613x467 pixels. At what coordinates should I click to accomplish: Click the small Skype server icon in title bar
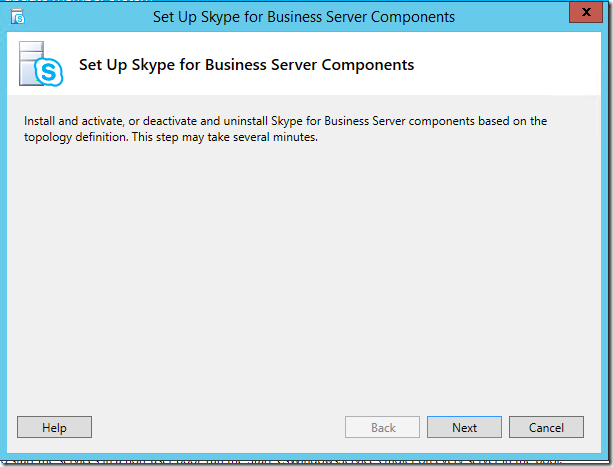pos(18,17)
